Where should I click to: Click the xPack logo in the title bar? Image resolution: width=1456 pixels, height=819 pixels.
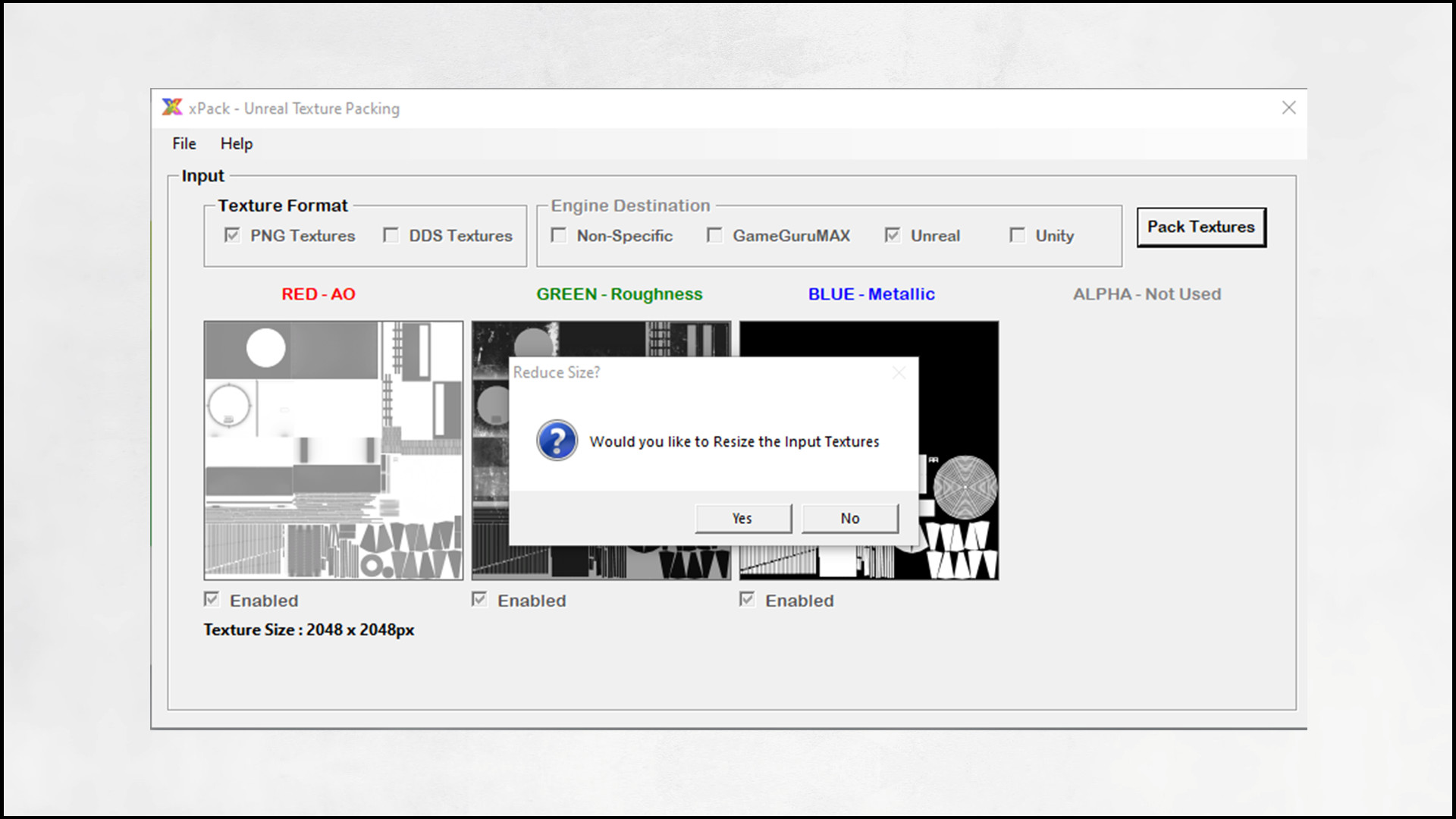pyautogui.click(x=172, y=108)
